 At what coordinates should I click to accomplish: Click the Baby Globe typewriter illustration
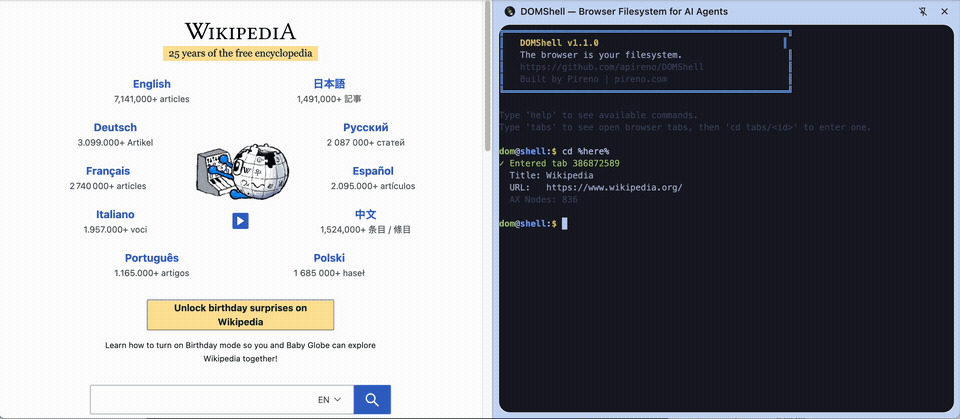[243, 172]
